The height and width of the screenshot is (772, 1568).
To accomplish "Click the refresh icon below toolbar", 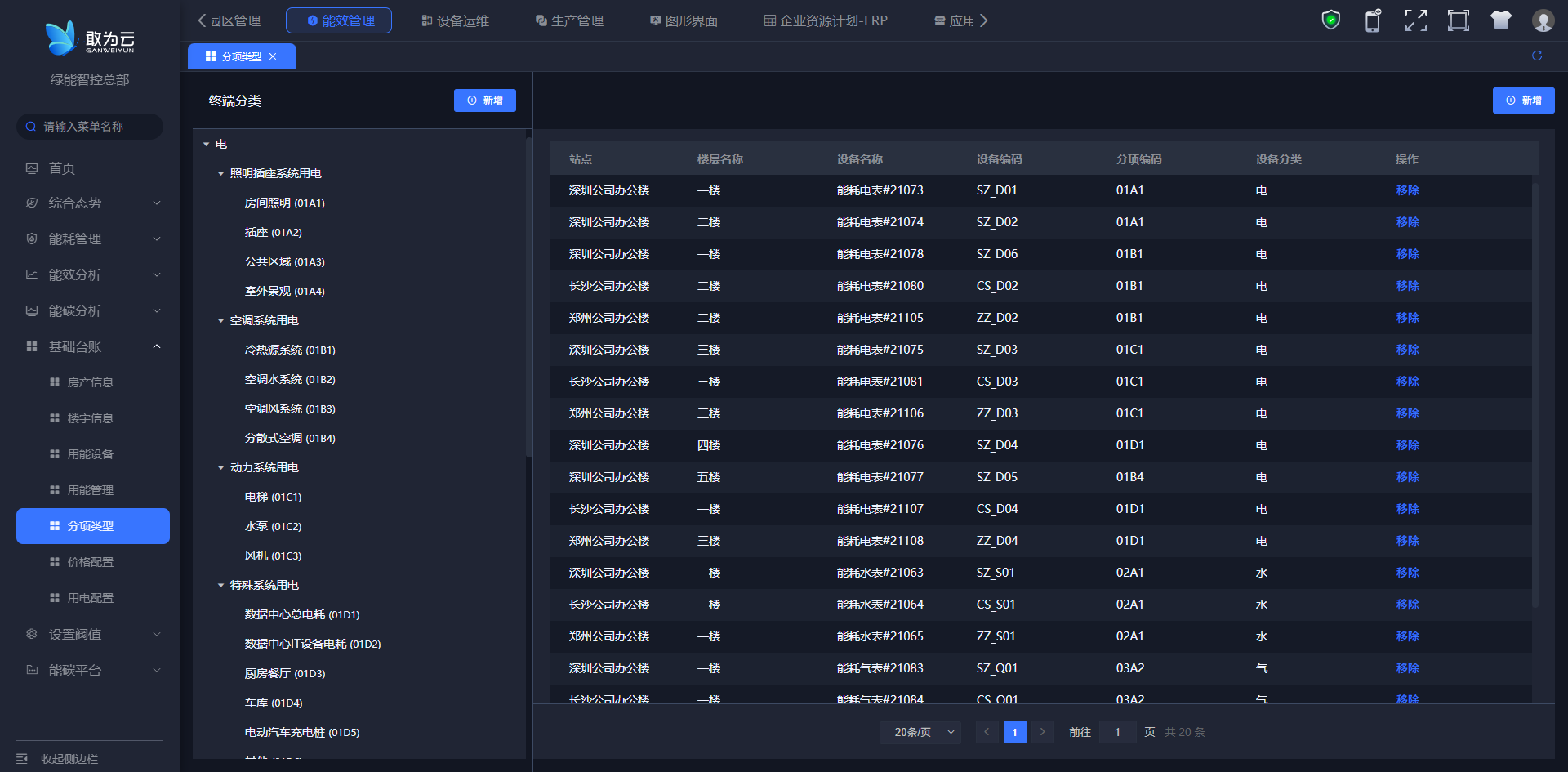I will pos(1536,56).
